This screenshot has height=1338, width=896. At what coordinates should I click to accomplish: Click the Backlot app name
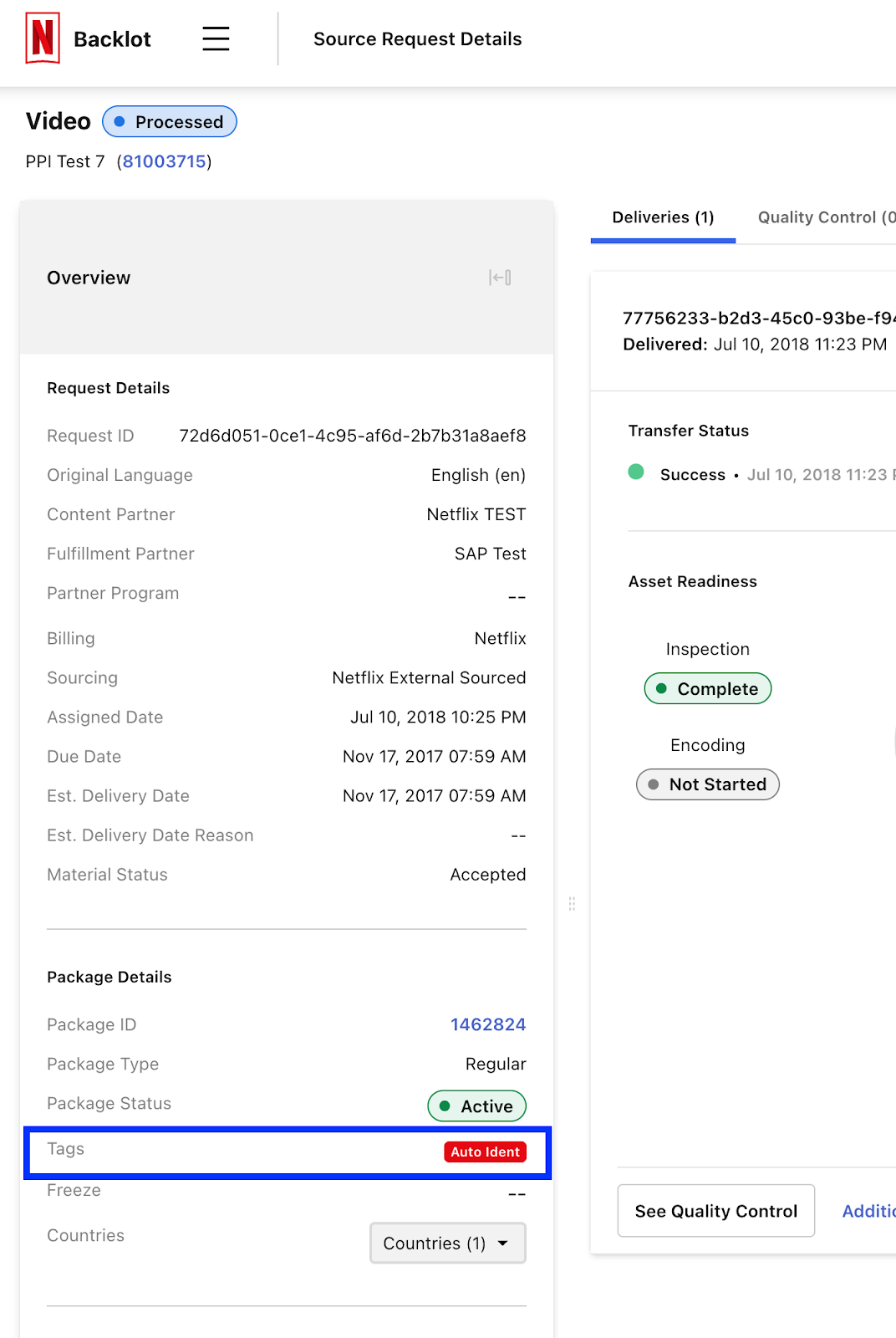112,39
